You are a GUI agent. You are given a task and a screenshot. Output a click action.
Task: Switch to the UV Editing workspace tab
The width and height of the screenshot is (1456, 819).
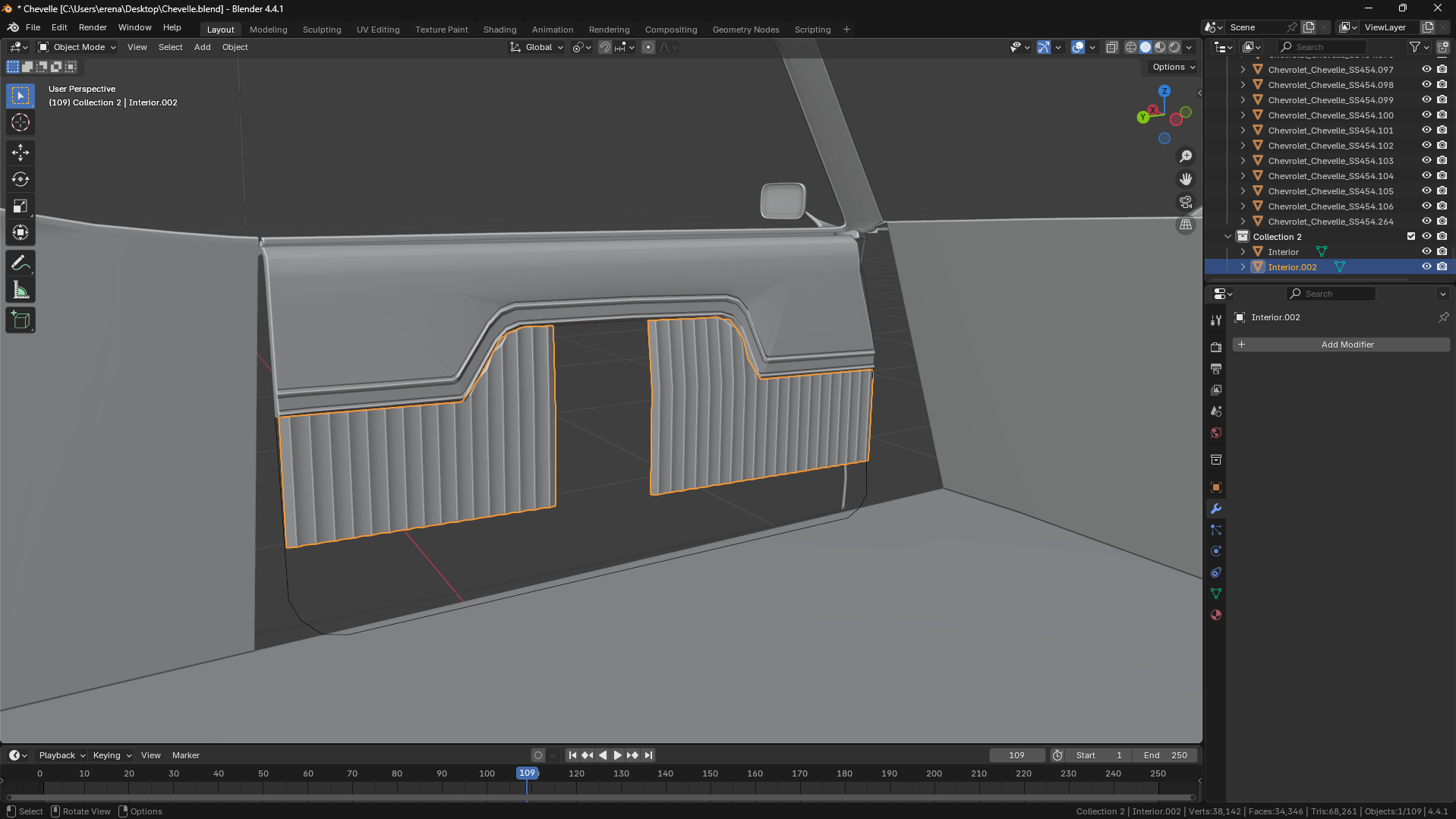(378, 30)
